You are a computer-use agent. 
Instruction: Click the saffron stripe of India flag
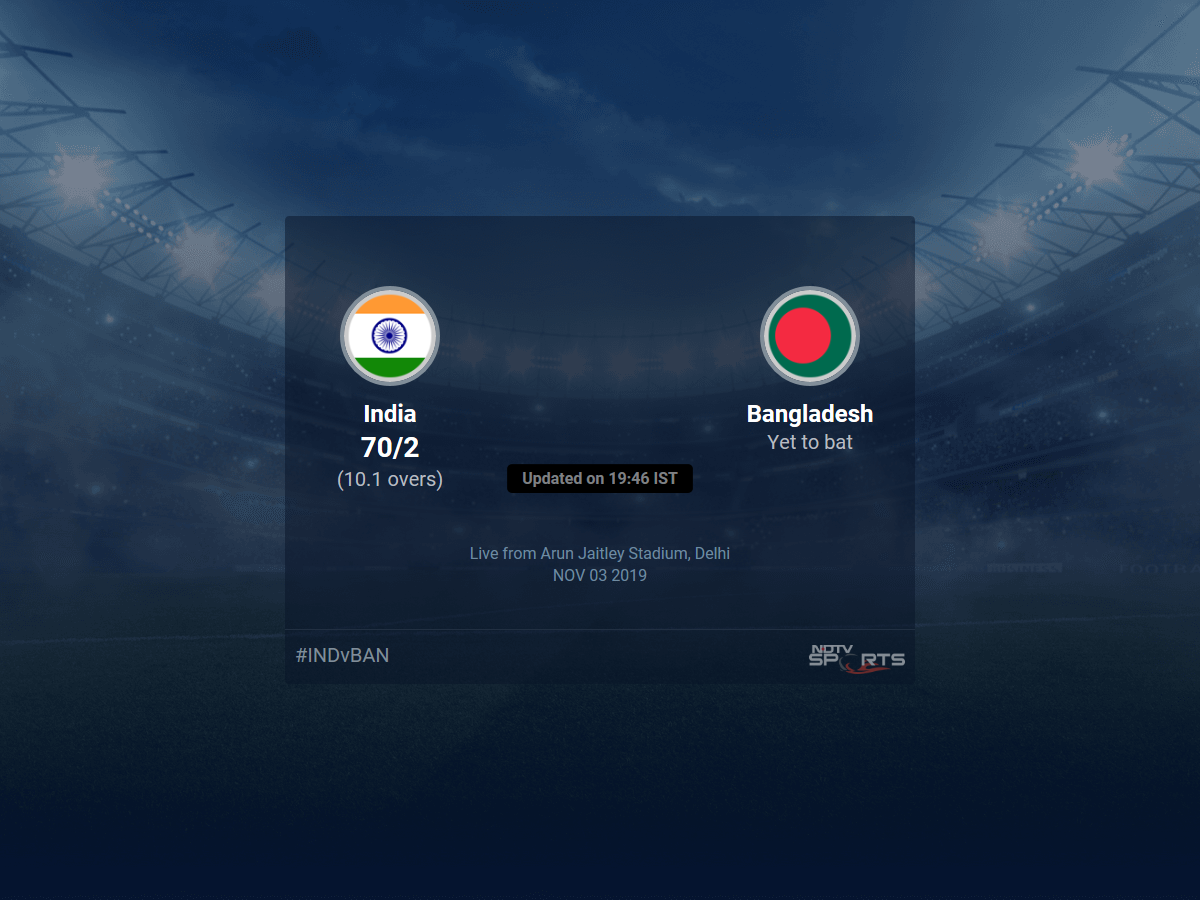click(390, 304)
